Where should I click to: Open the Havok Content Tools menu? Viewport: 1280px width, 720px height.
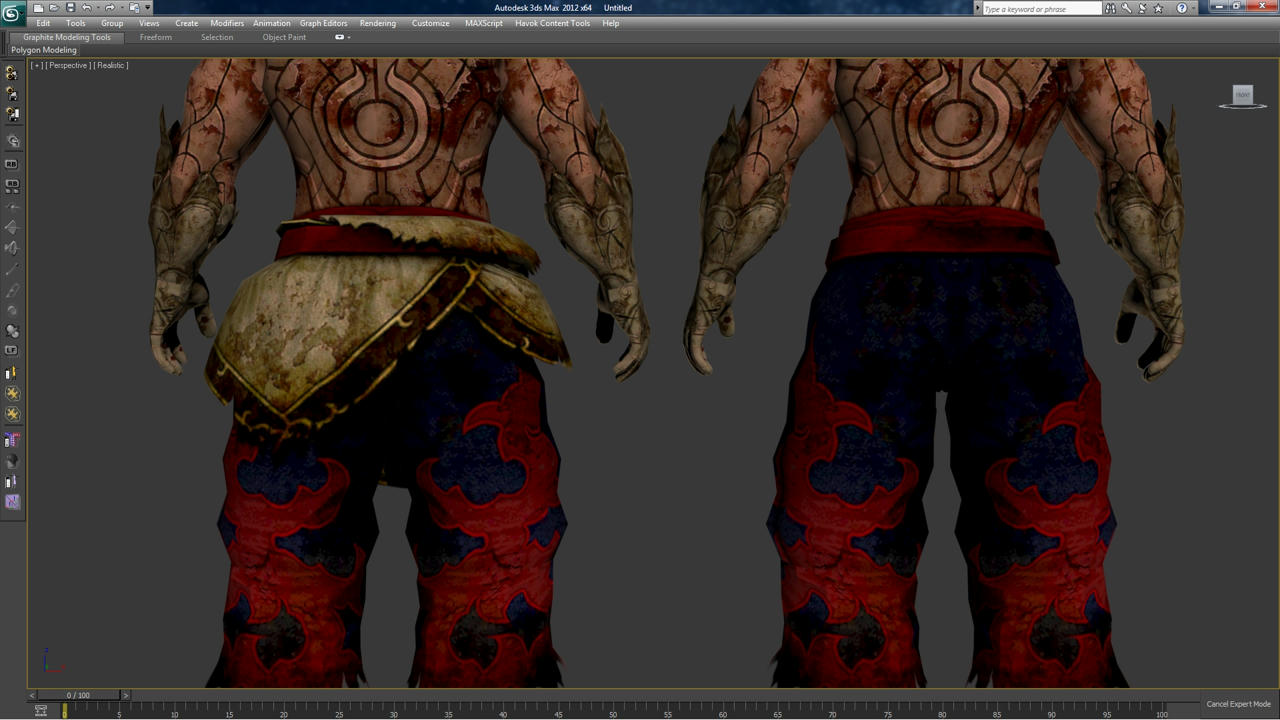tap(552, 23)
